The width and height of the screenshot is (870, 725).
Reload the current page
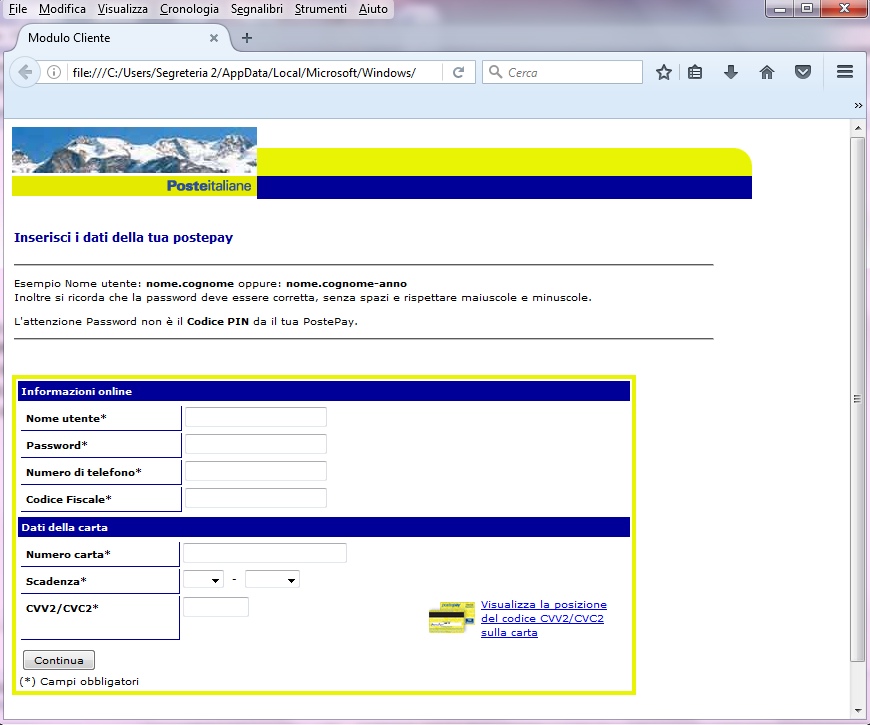click(458, 72)
